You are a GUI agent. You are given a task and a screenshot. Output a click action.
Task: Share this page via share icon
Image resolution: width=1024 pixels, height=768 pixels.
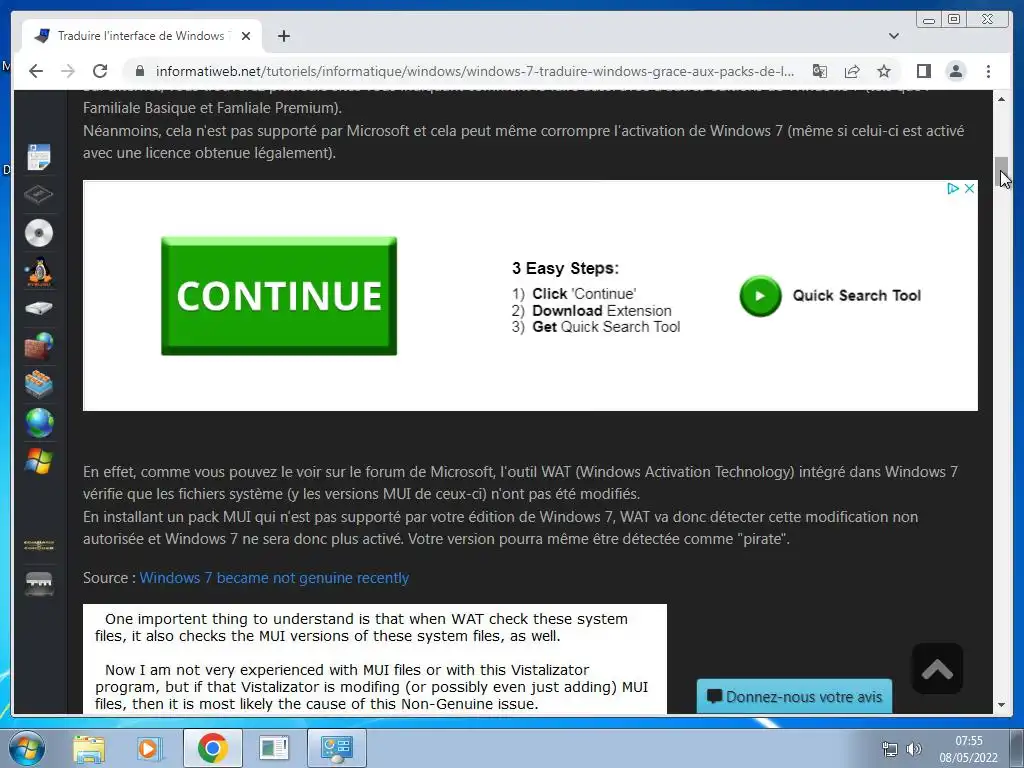(852, 71)
